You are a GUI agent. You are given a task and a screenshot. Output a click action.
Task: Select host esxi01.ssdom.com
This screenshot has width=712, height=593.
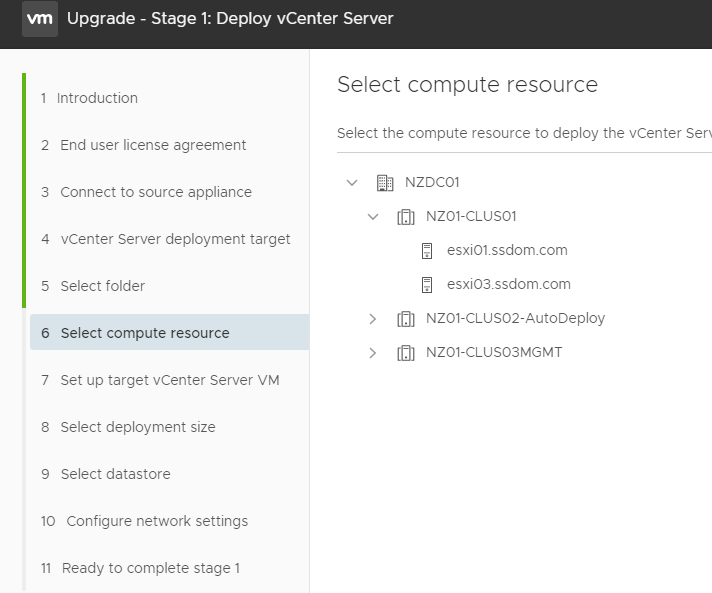pyautogui.click(x=507, y=250)
